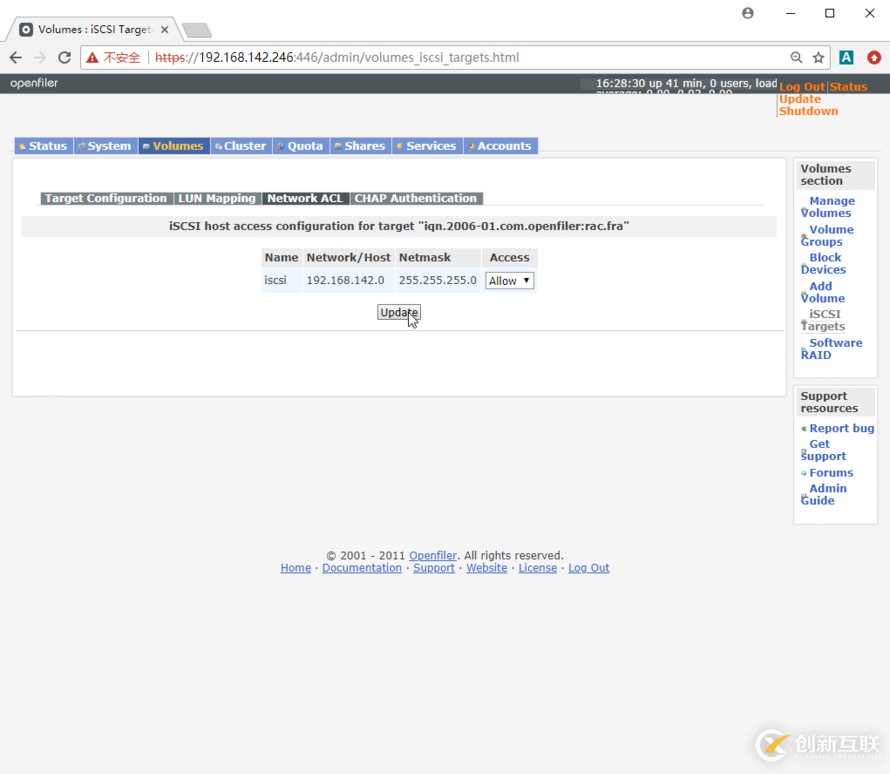
Task: Open Software RAID sidebar link
Action: (833, 349)
